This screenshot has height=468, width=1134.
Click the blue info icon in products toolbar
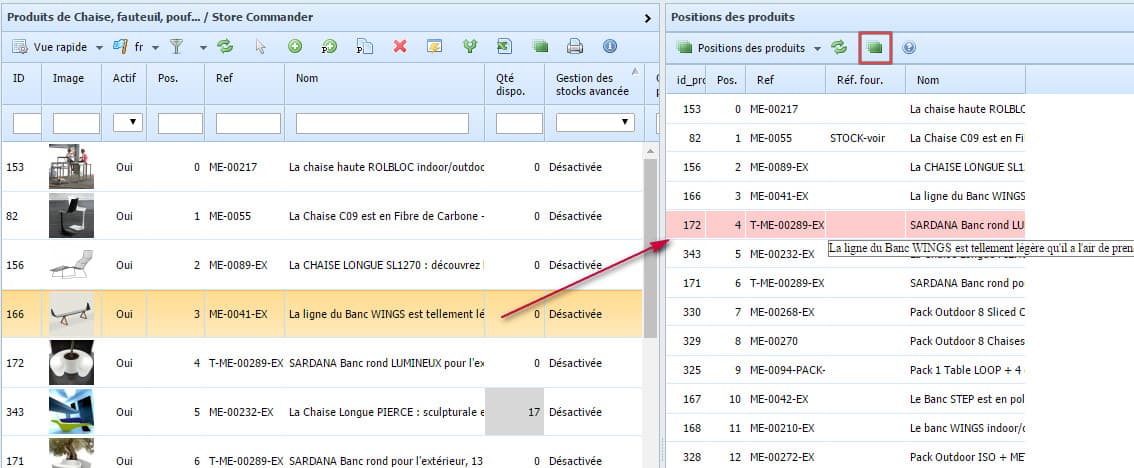click(610, 47)
